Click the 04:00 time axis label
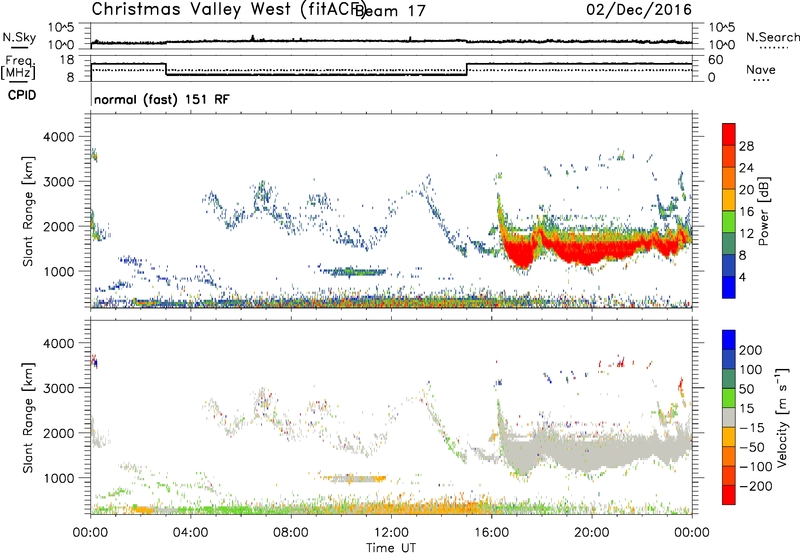The image size is (800, 554). [191, 533]
